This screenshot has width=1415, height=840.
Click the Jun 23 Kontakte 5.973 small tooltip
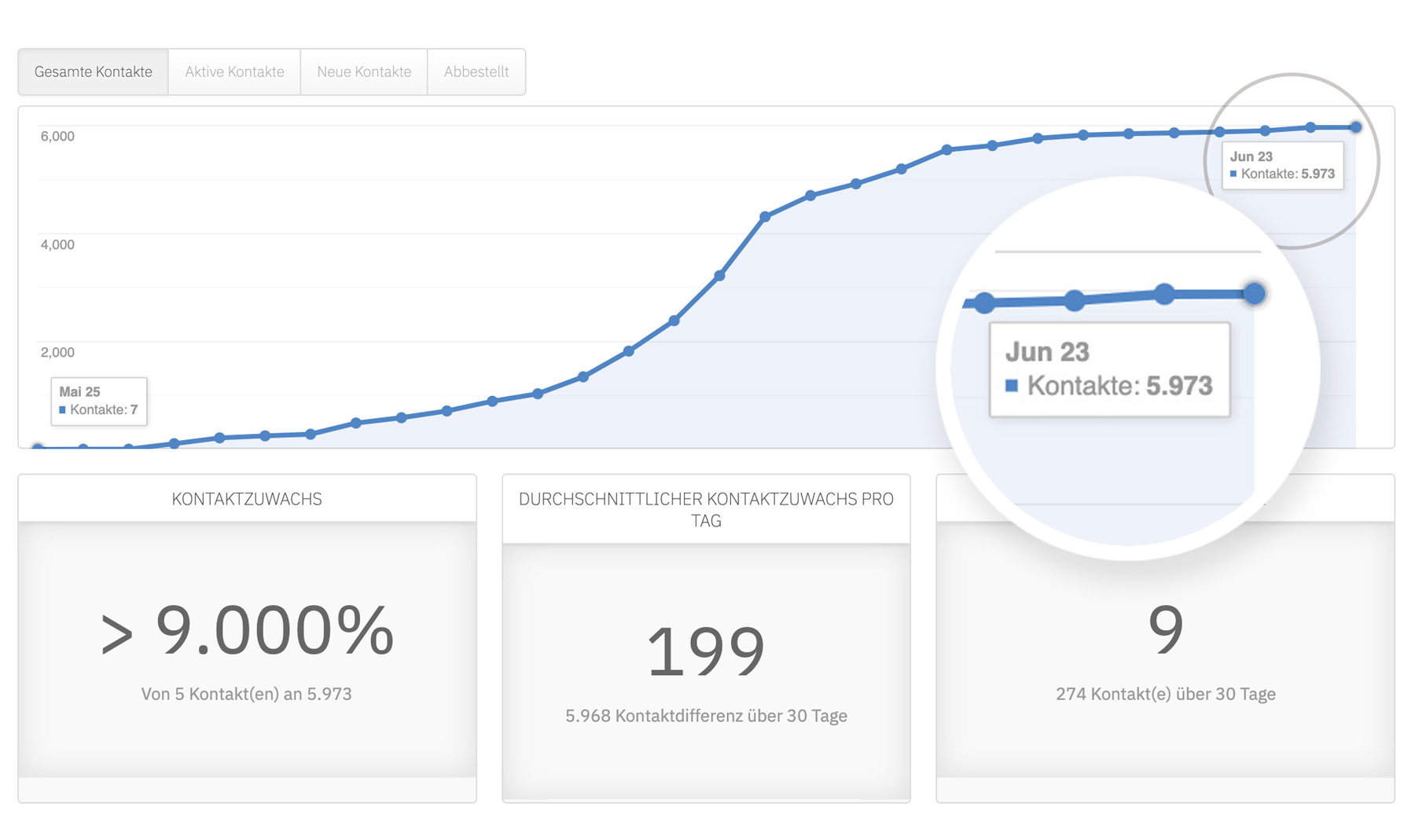pos(1283,165)
